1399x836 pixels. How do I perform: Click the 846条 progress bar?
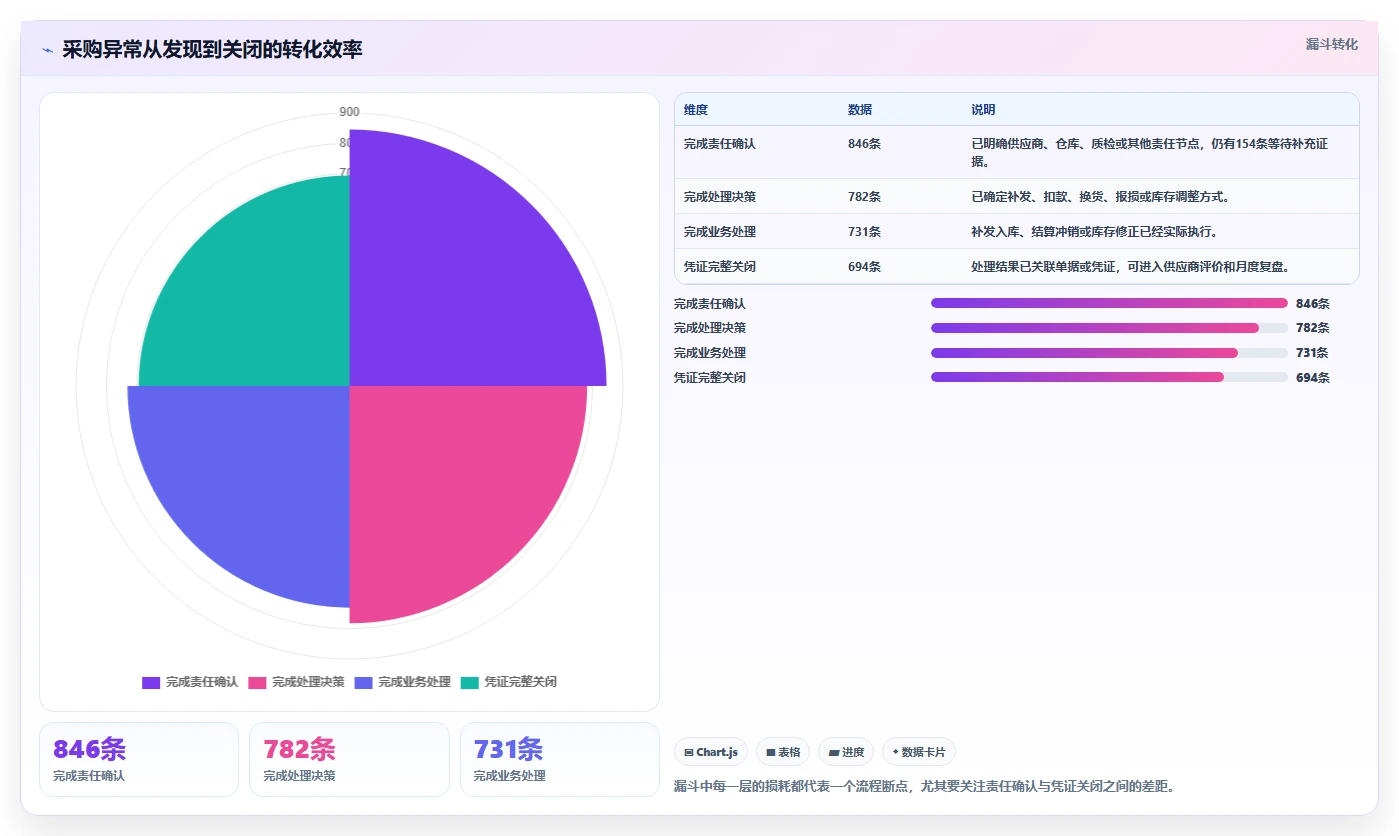tap(1109, 303)
